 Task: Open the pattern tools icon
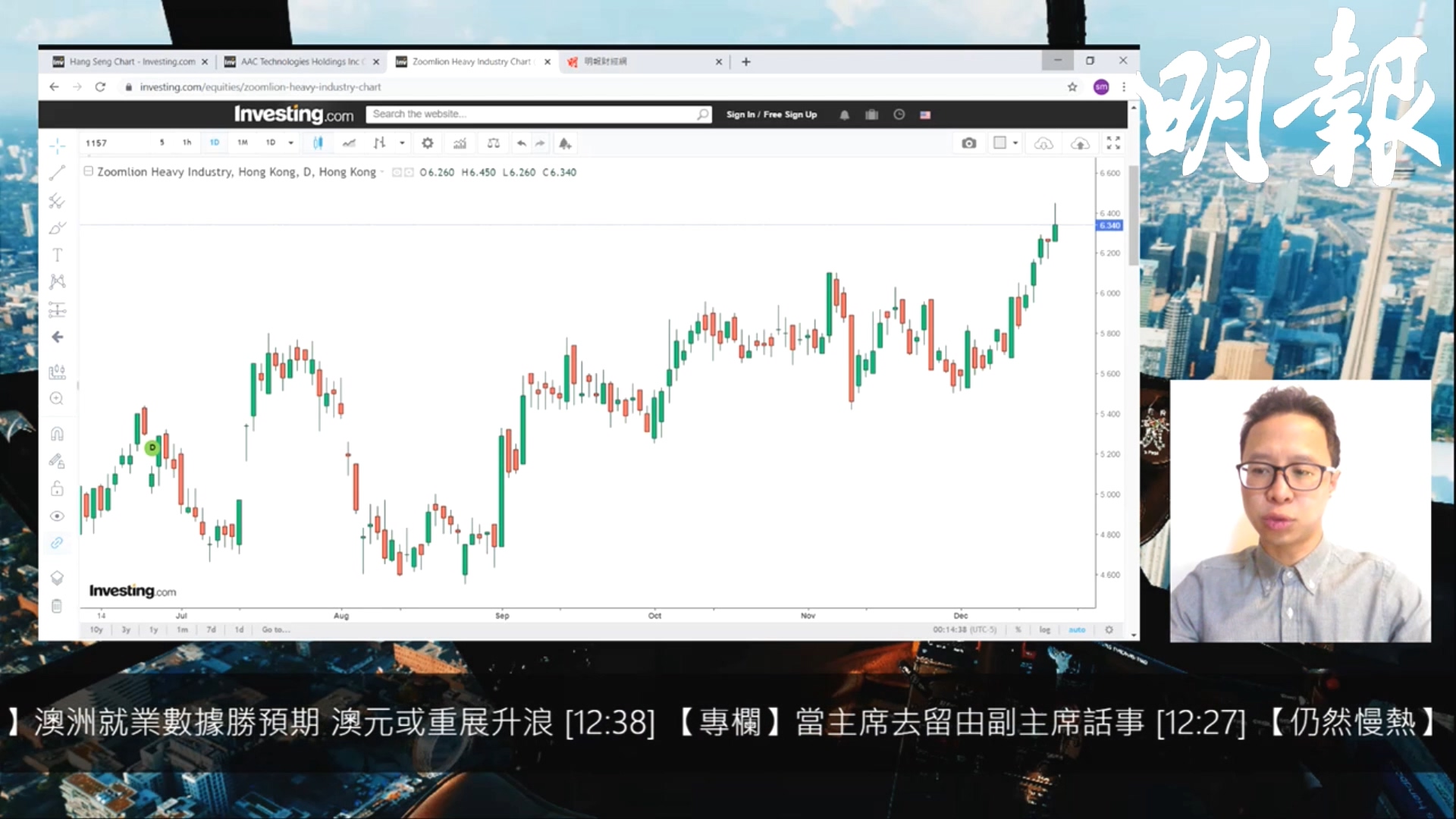pos(57,282)
